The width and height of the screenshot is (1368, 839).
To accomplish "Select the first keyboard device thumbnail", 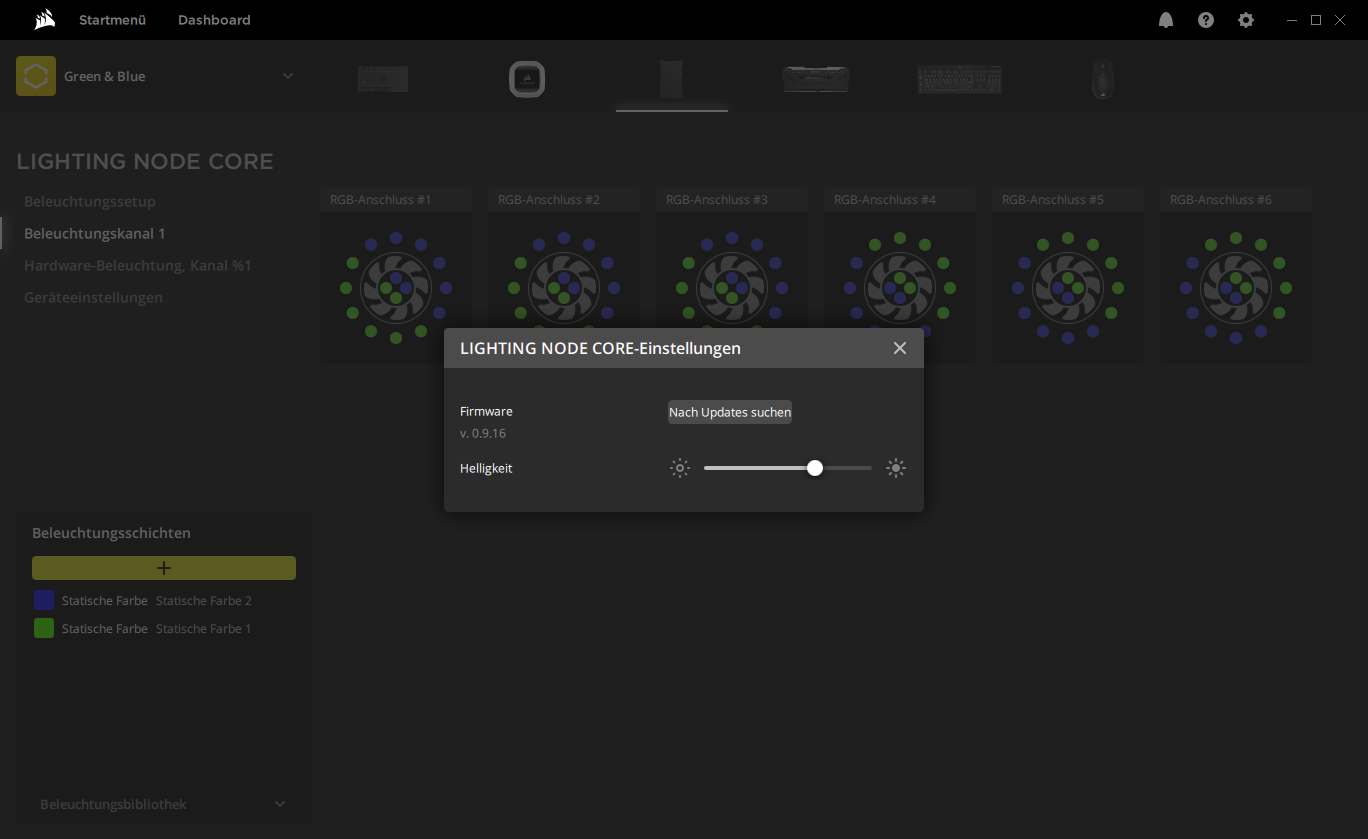I will (383, 79).
